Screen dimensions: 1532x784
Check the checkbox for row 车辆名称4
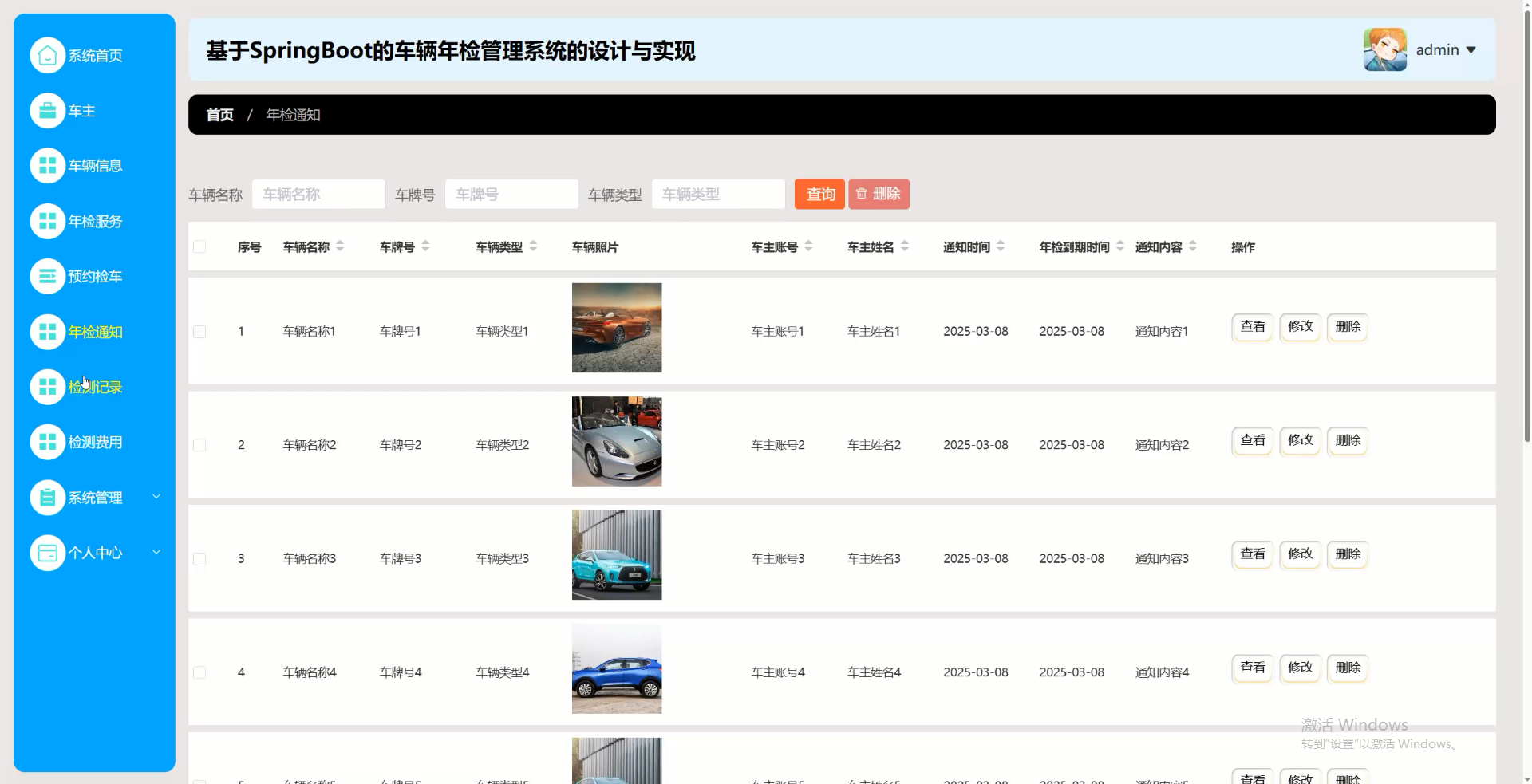[199, 672]
